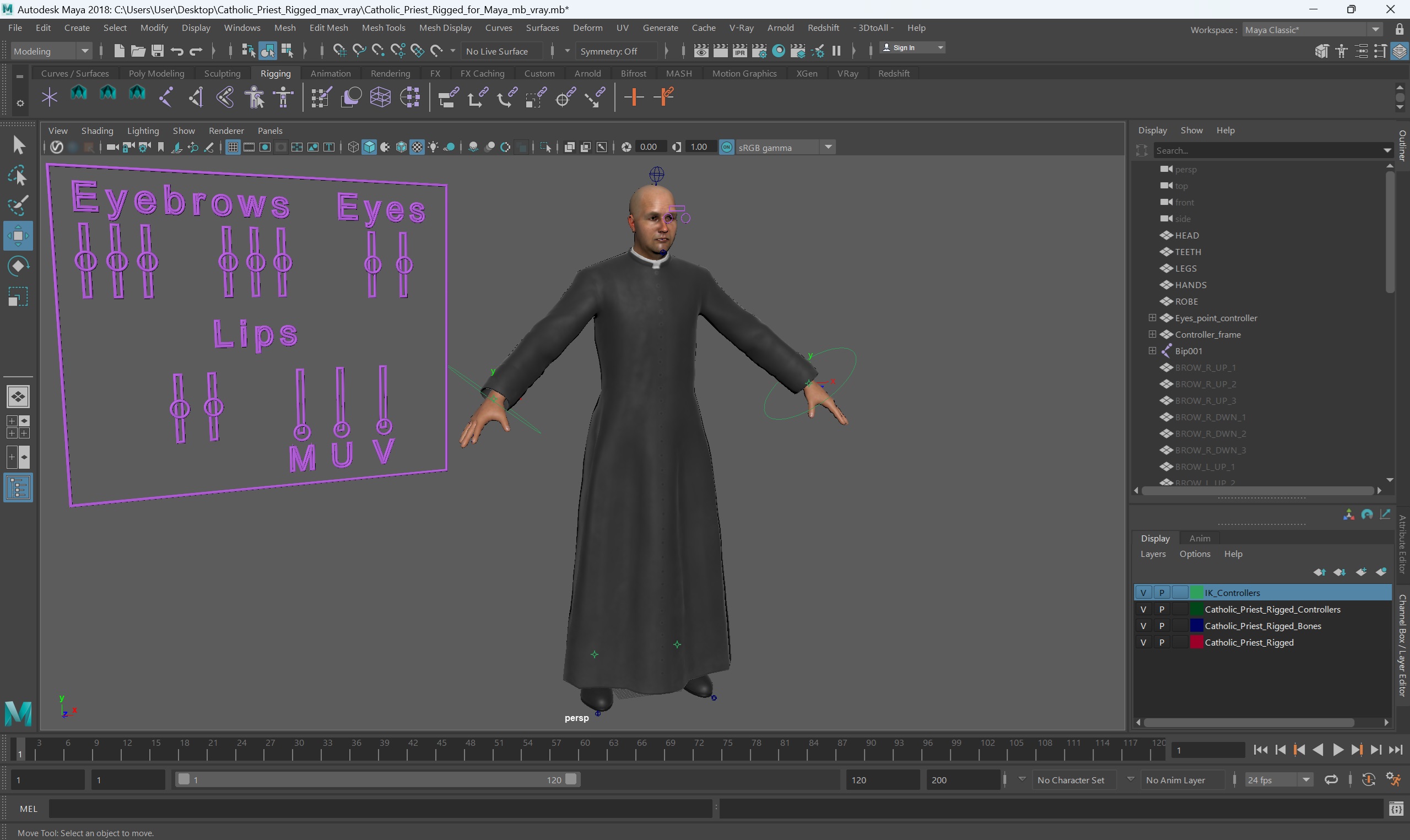
Task: Toggle loop playback mode button
Action: click(x=1331, y=779)
